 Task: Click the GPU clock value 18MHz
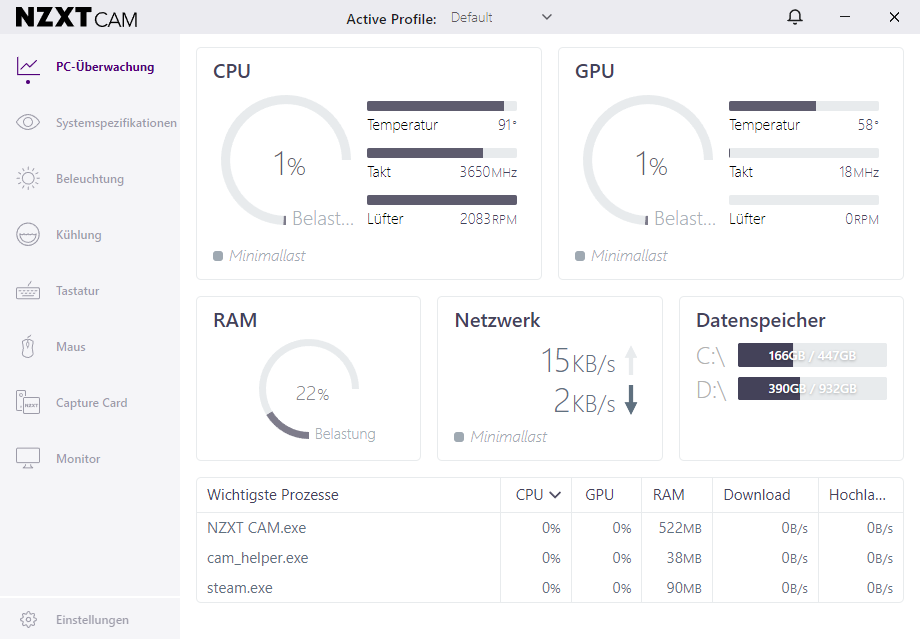point(859,172)
